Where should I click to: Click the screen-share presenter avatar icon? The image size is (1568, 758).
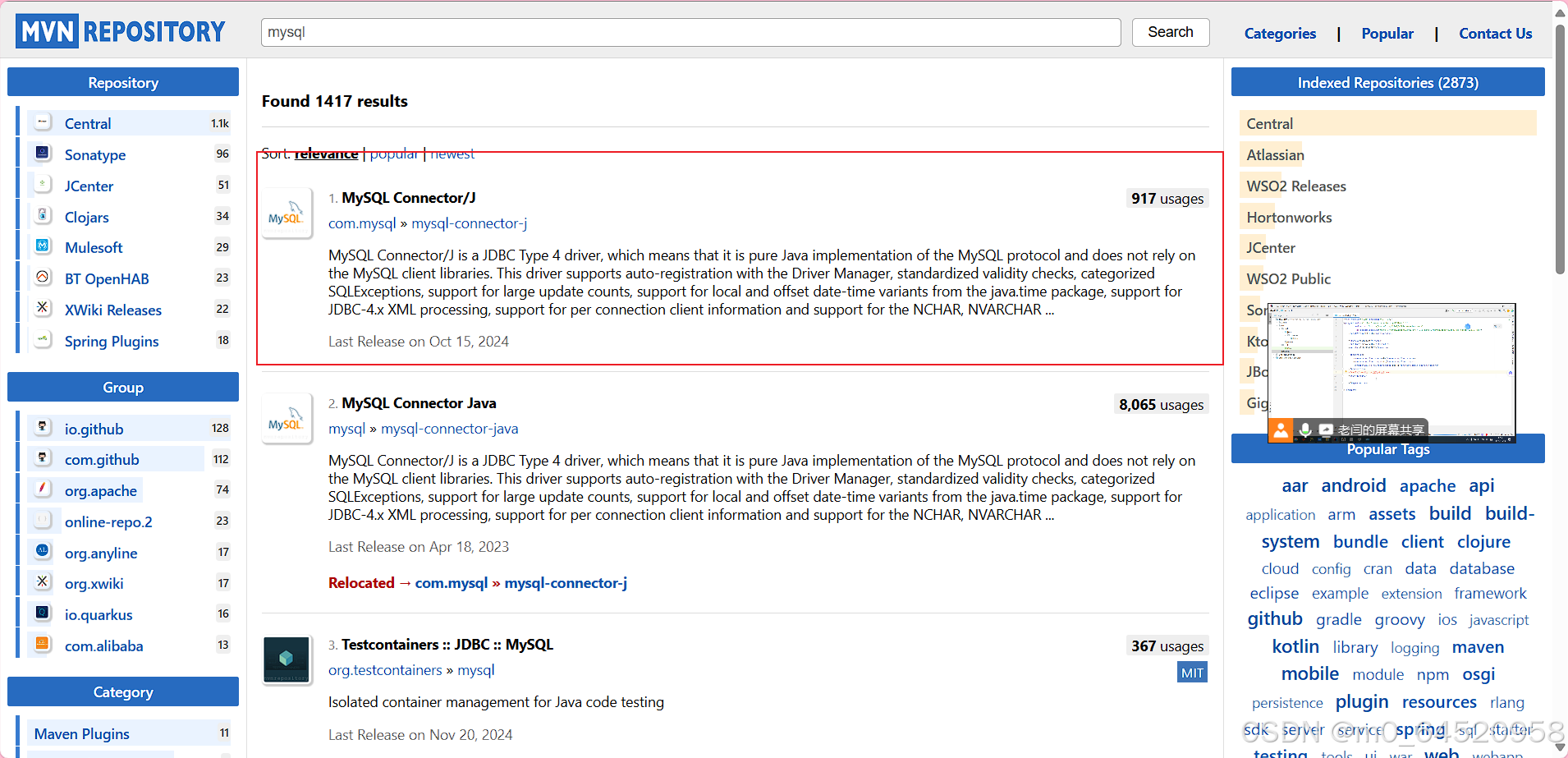click(x=1281, y=430)
